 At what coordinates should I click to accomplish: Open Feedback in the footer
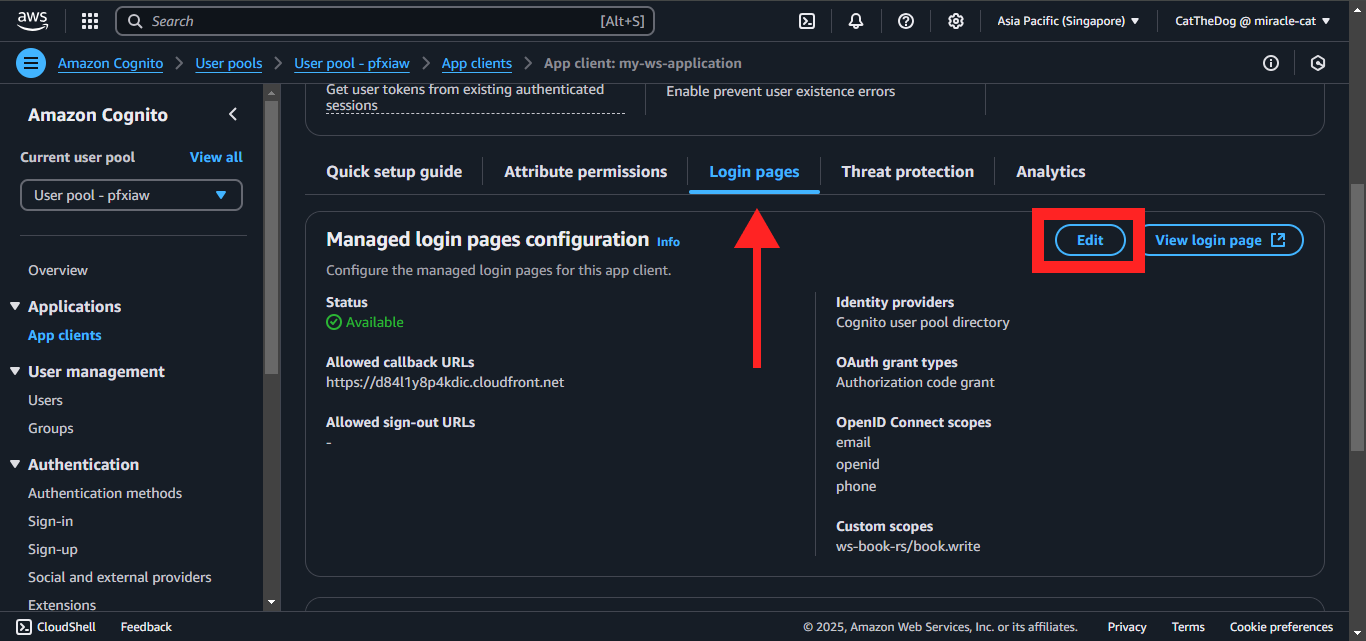click(146, 627)
